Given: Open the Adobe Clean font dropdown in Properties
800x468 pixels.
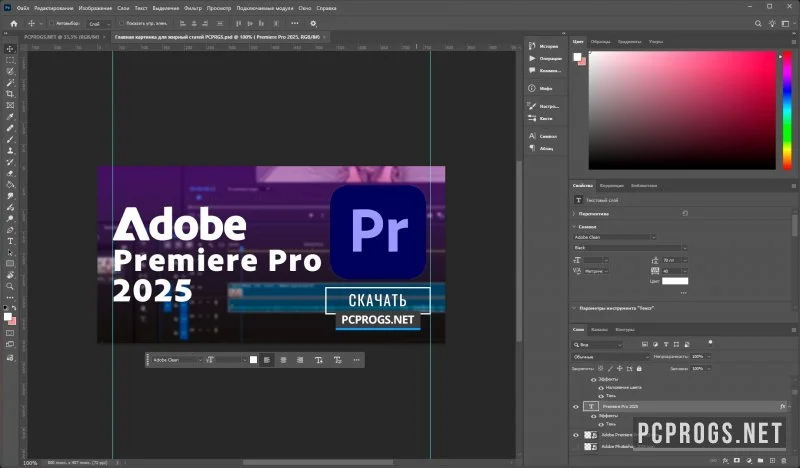Looking at the screenshot, I should coord(614,237).
